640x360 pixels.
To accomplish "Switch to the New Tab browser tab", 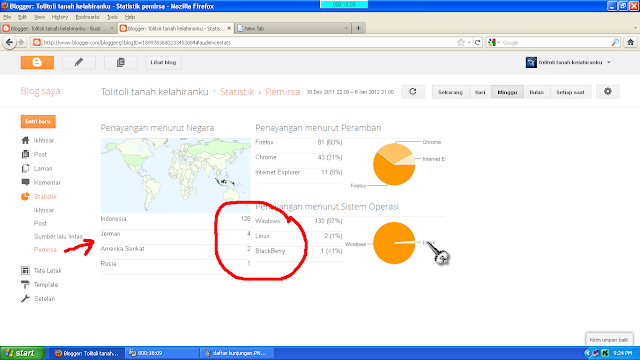I will click(x=292, y=28).
